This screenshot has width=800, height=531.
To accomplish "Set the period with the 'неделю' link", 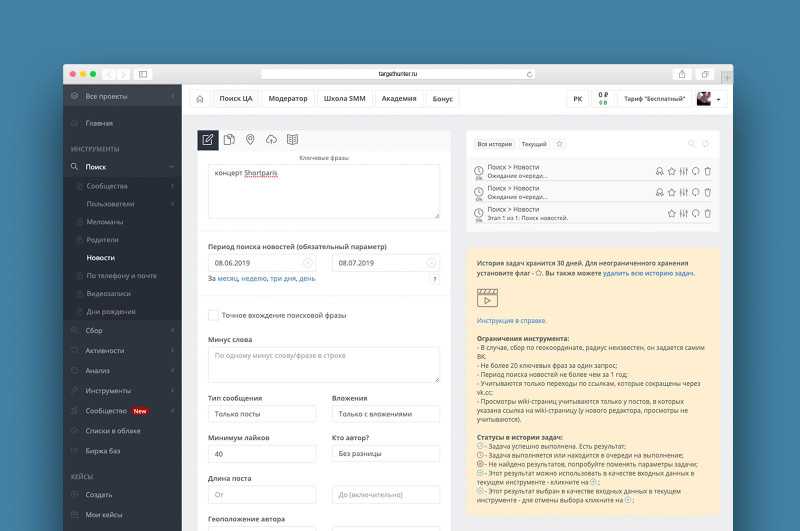I will click(254, 279).
